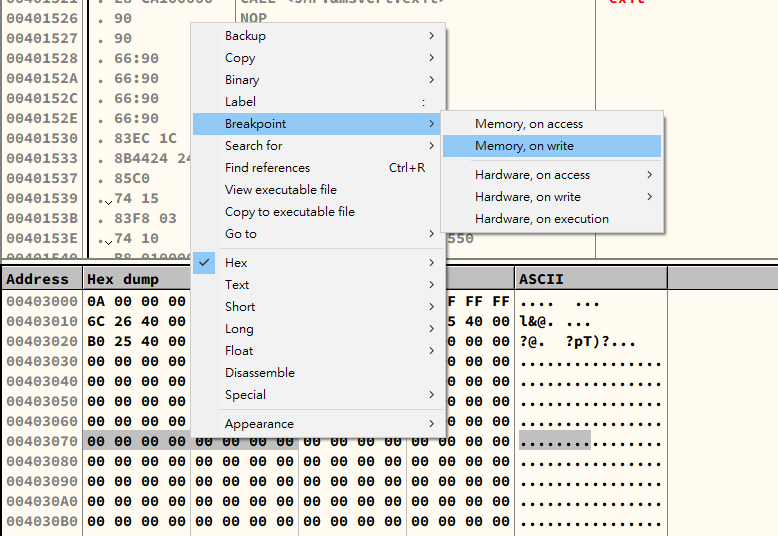Screen dimensions: 778x536
Task: Open the Backup submenu
Action: (x=245, y=36)
